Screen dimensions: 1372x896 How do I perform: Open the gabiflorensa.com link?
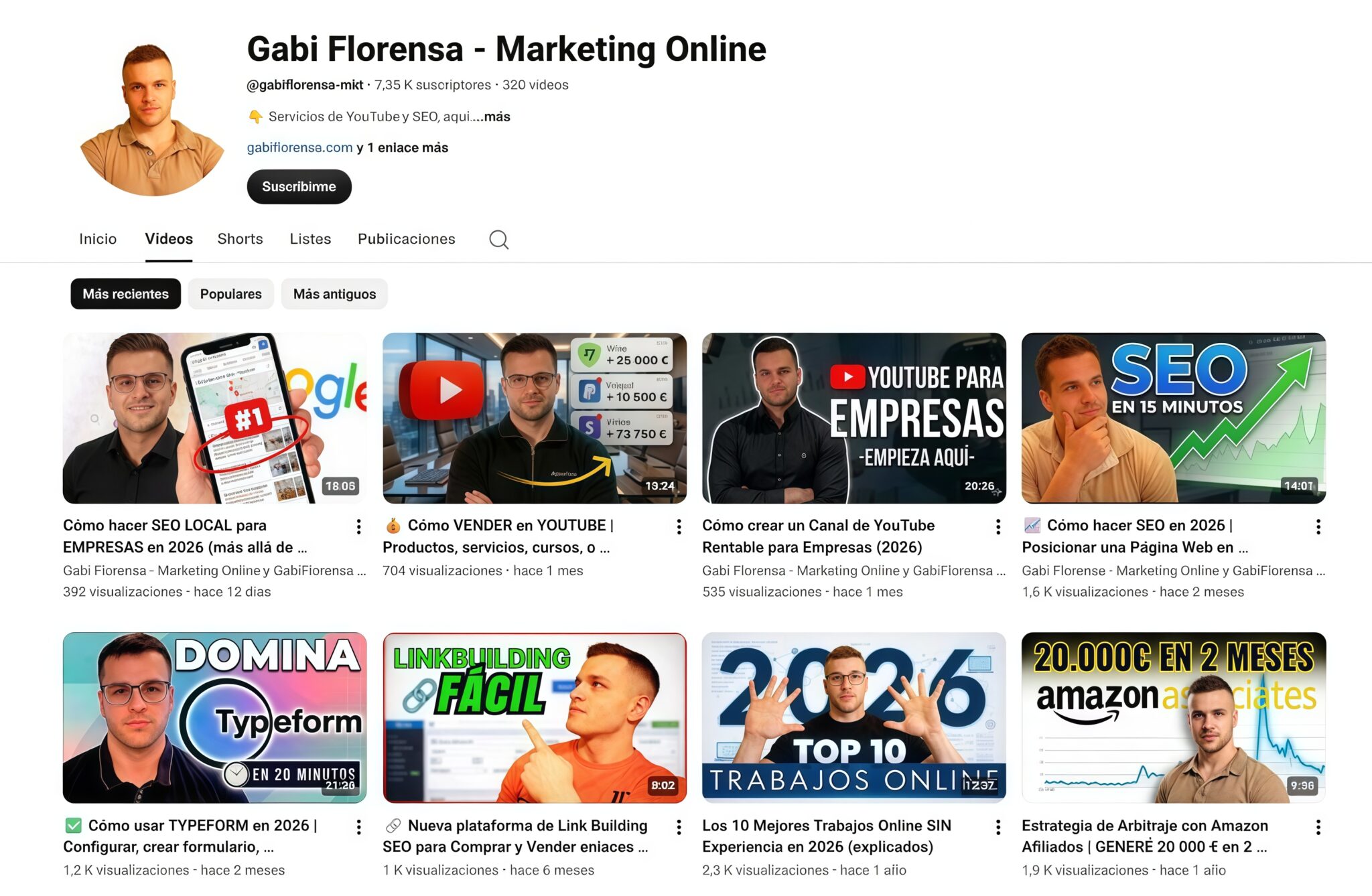click(299, 147)
